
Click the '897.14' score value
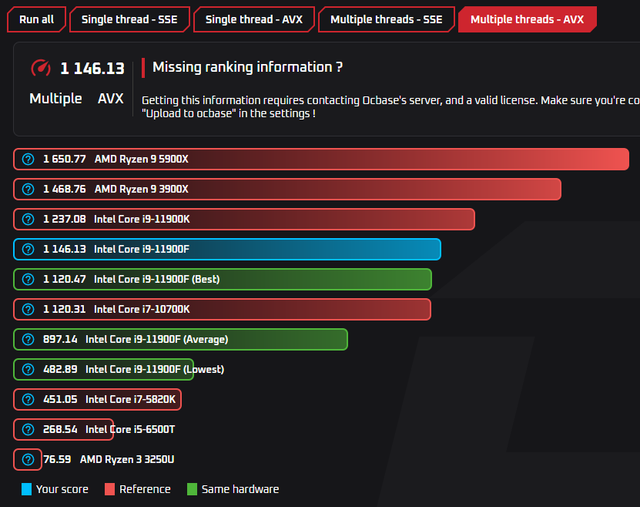(x=60, y=339)
